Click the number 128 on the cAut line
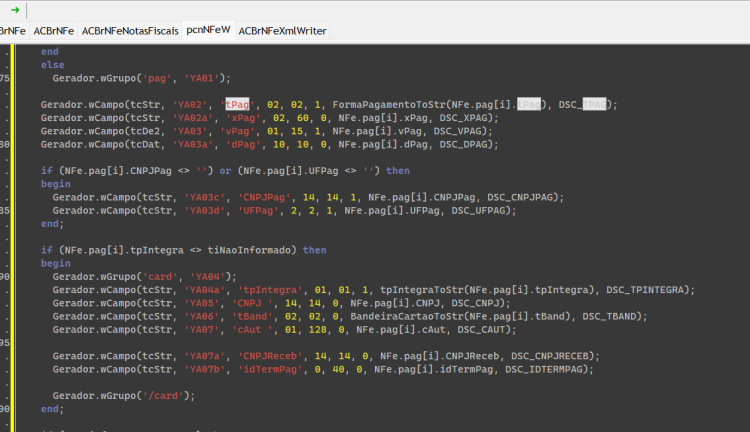 click(x=318, y=329)
